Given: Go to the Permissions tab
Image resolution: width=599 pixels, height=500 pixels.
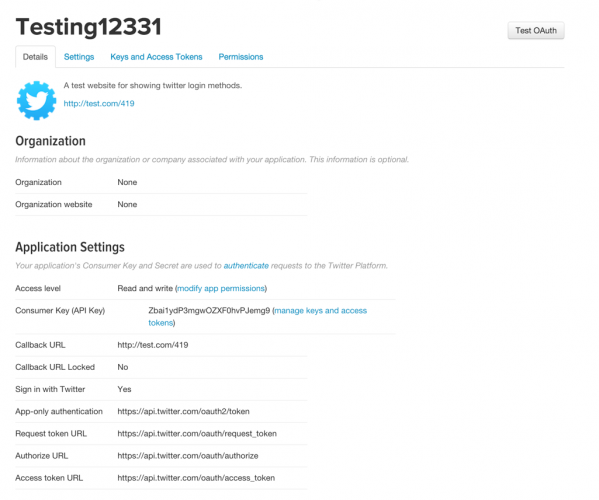Looking at the screenshot, I should click(241, 57).
